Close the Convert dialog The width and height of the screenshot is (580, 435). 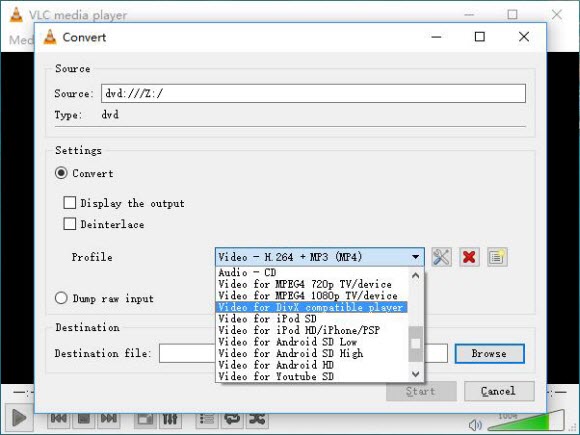tap(524, 37)
